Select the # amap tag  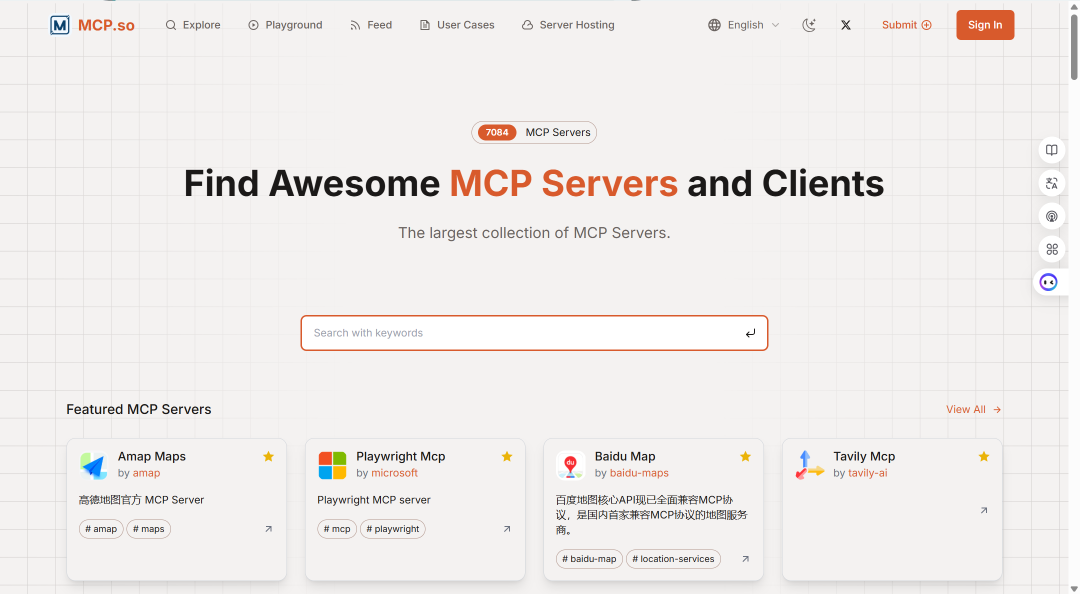101,529
